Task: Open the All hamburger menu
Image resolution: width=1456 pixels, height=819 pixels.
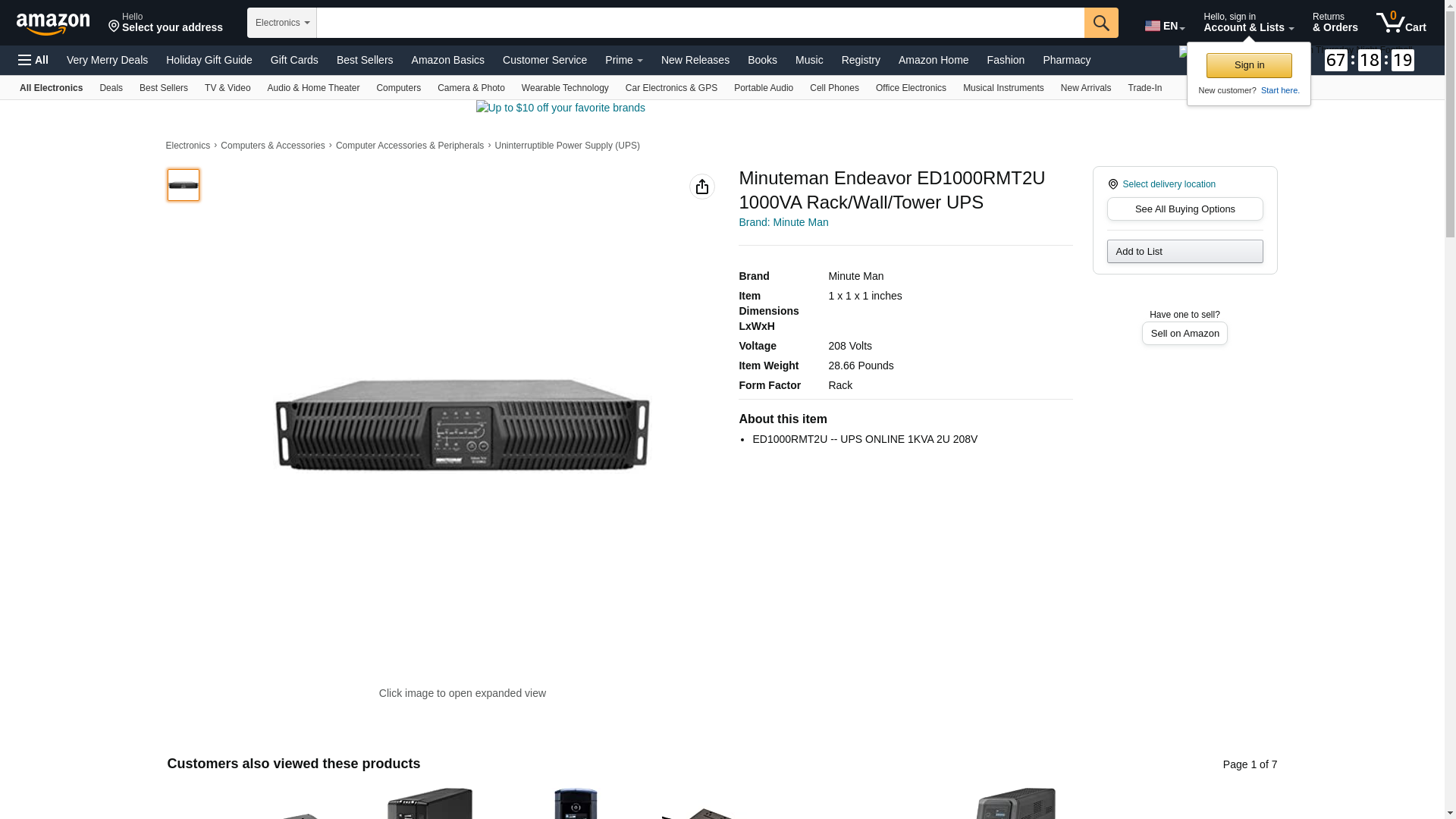Action: click(33, 60)
